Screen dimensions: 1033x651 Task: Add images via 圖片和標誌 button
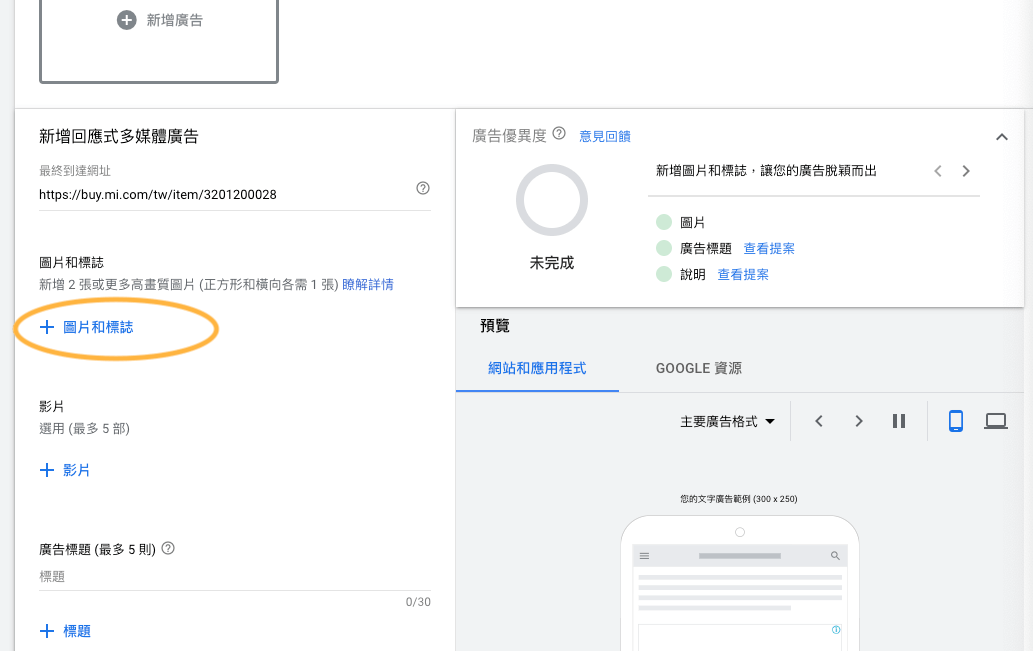86,327
